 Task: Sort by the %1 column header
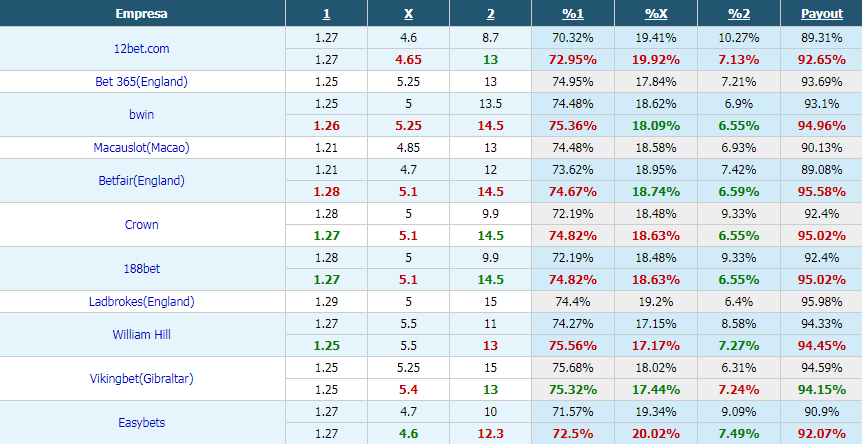[573, 14]
